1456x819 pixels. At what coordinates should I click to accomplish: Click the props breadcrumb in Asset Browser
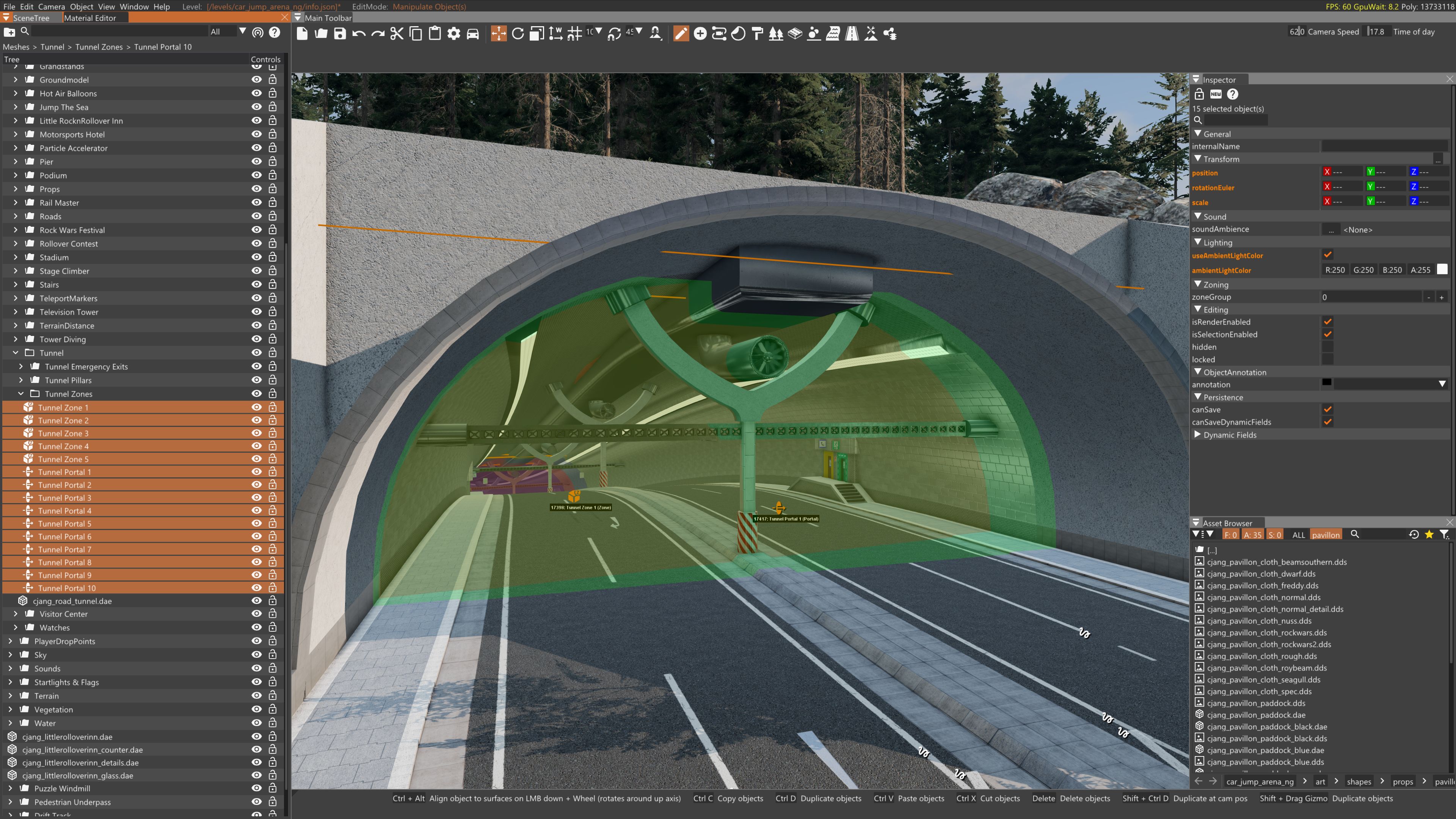[x=1402, y=782]
